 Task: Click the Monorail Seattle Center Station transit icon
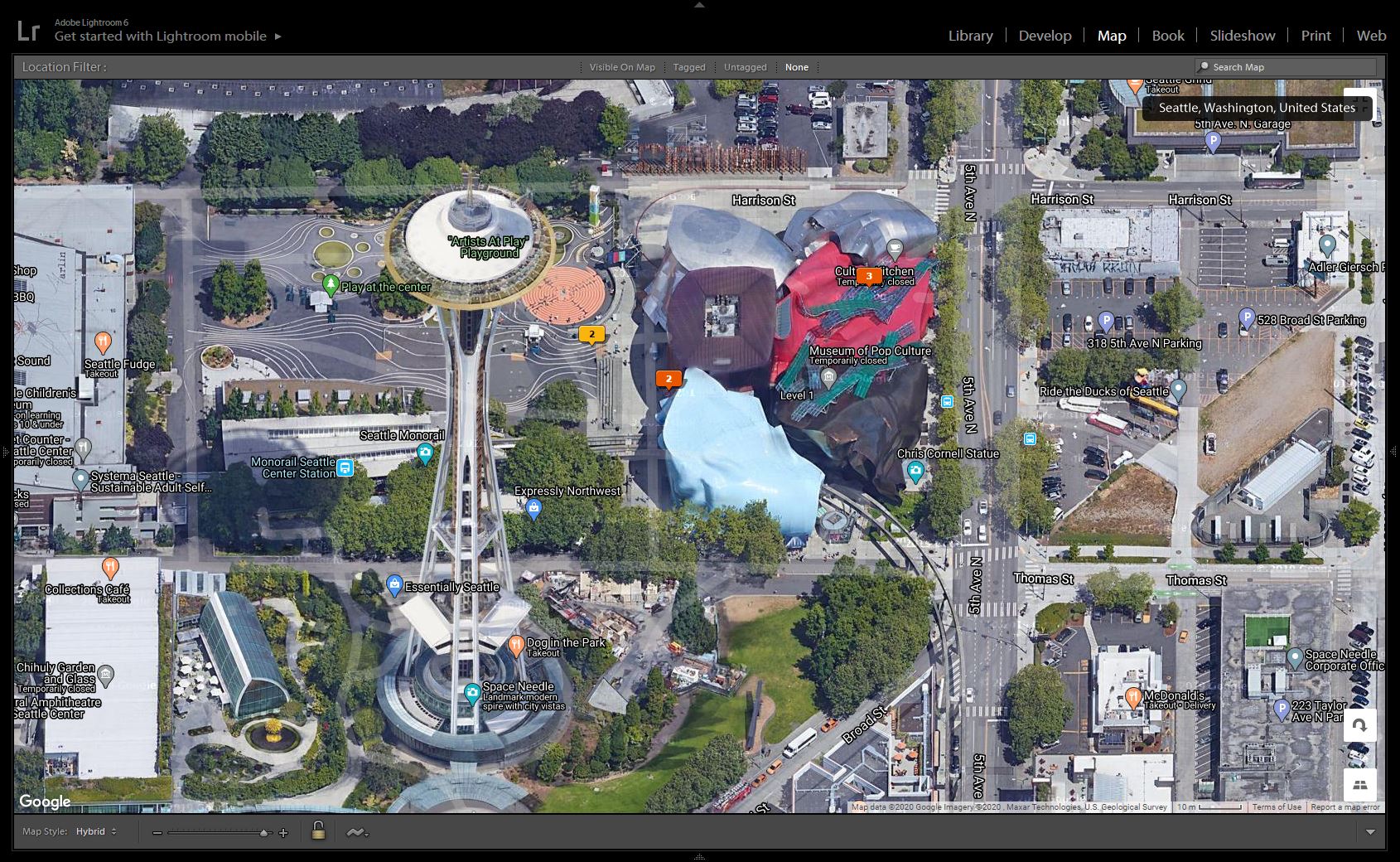click(x=345, y=468)
